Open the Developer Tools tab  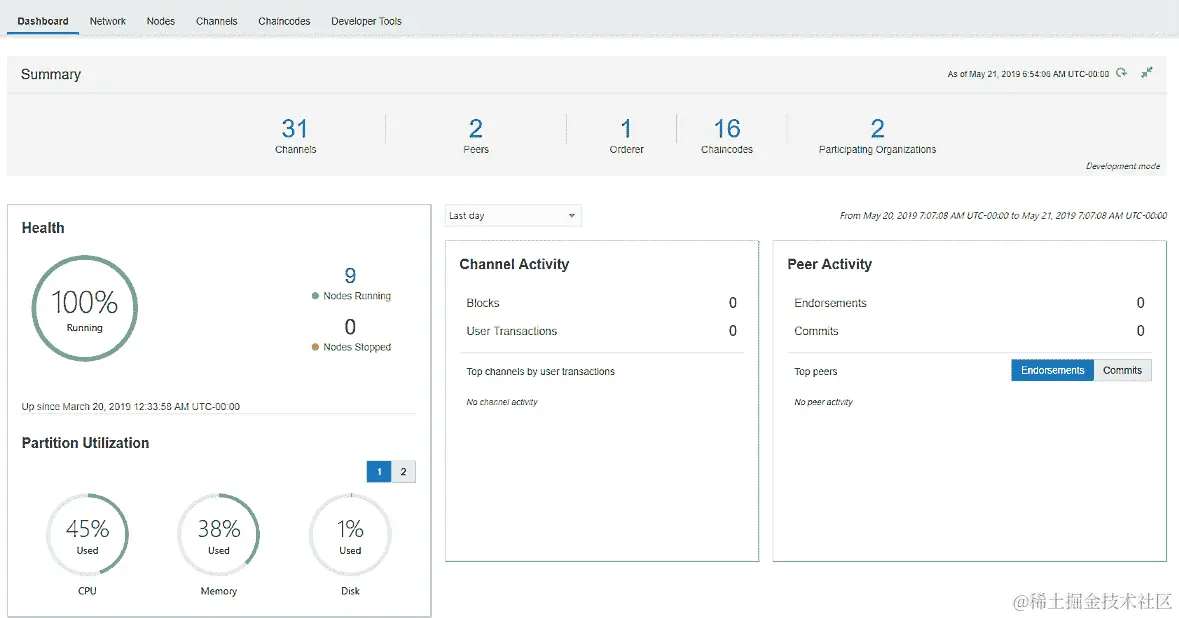[366, 21]
